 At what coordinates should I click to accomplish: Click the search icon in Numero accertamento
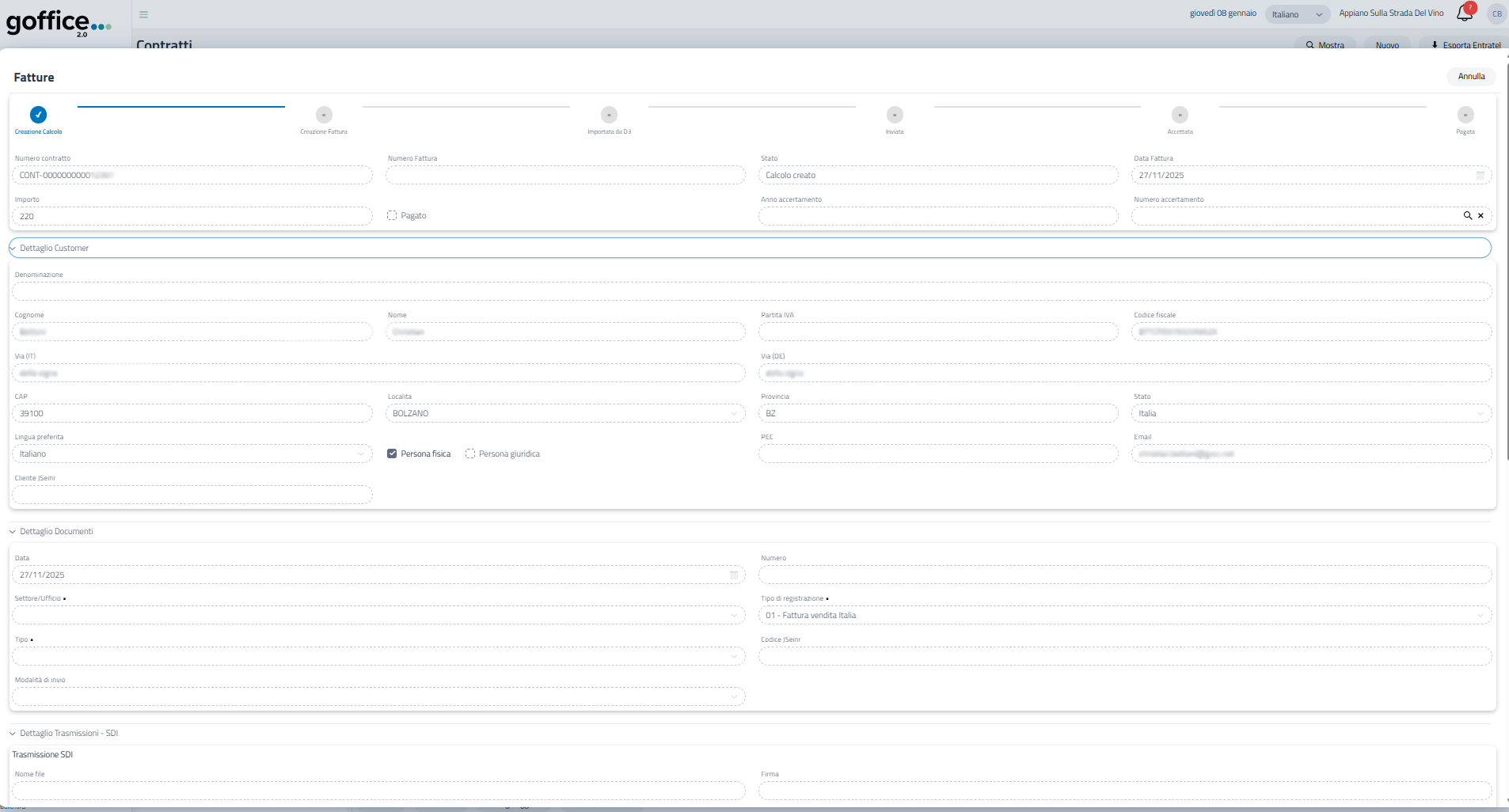click(1467, 216)
